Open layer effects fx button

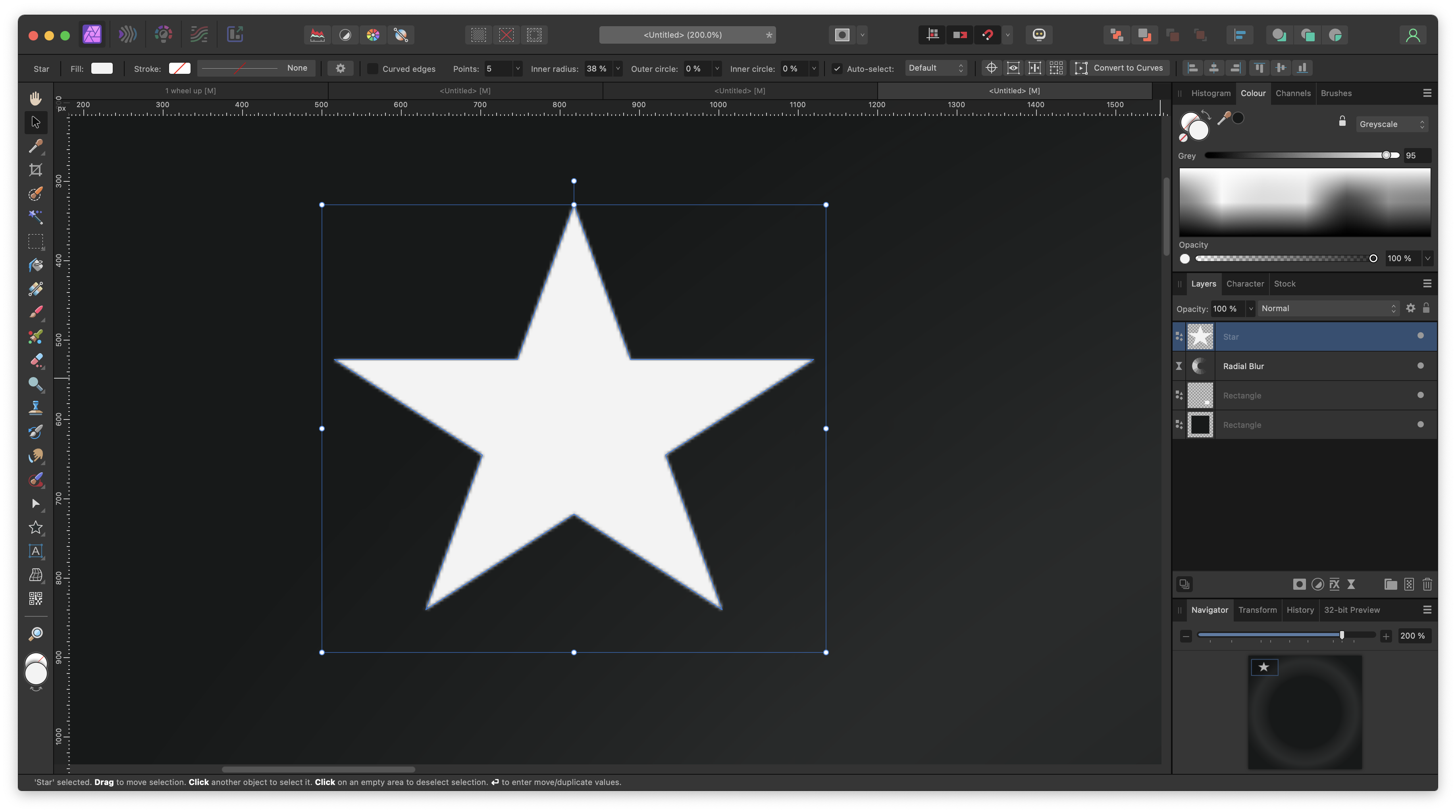click(x=1335, y=584)
